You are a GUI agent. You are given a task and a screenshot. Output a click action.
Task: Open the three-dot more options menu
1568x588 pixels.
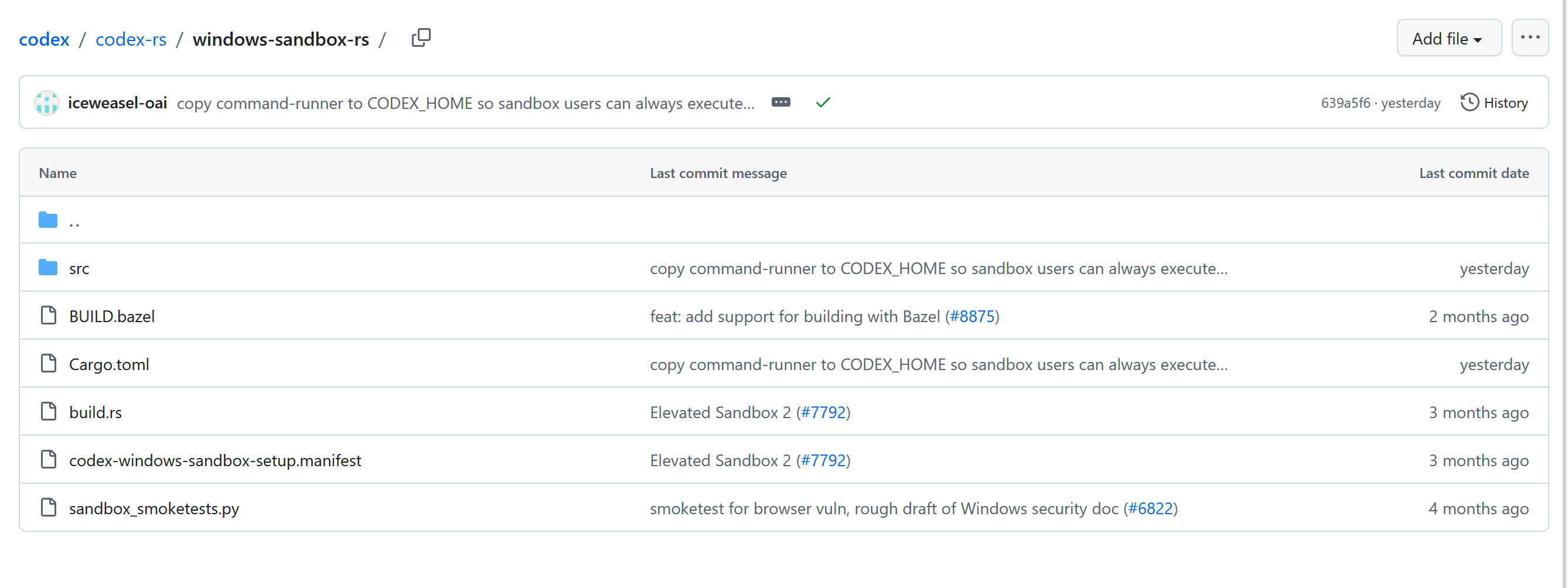tap(1530, 38)
